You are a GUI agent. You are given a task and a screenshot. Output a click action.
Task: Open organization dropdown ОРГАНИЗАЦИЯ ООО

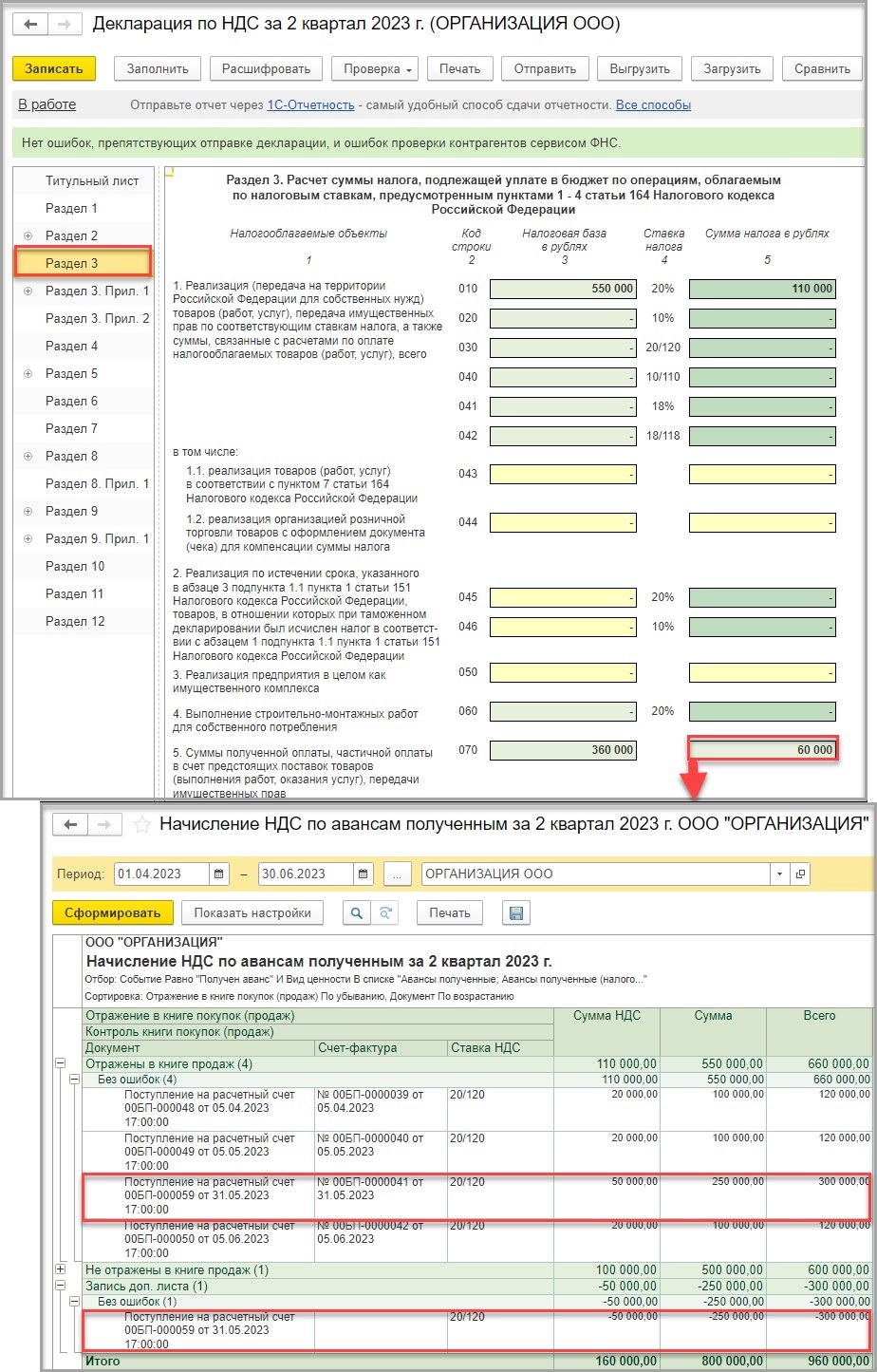[780, 874]
